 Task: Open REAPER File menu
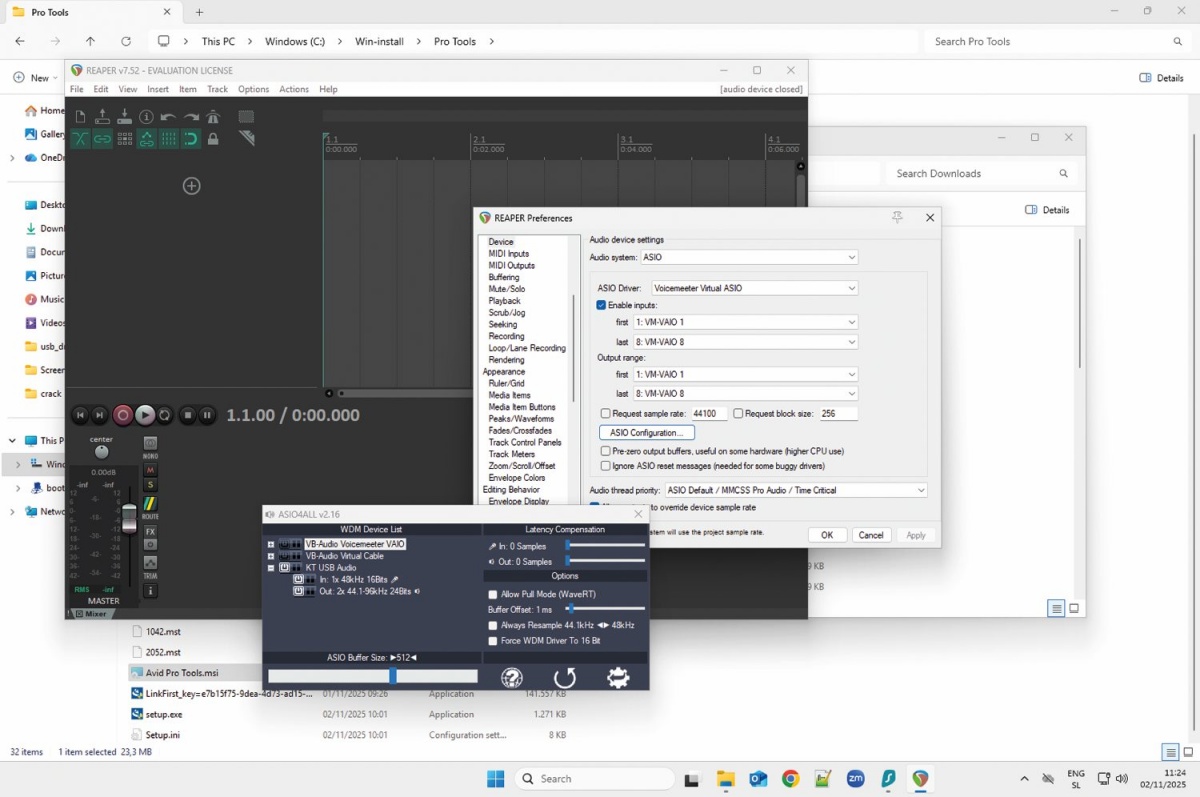pyautogui.click(x=77, y=89)
